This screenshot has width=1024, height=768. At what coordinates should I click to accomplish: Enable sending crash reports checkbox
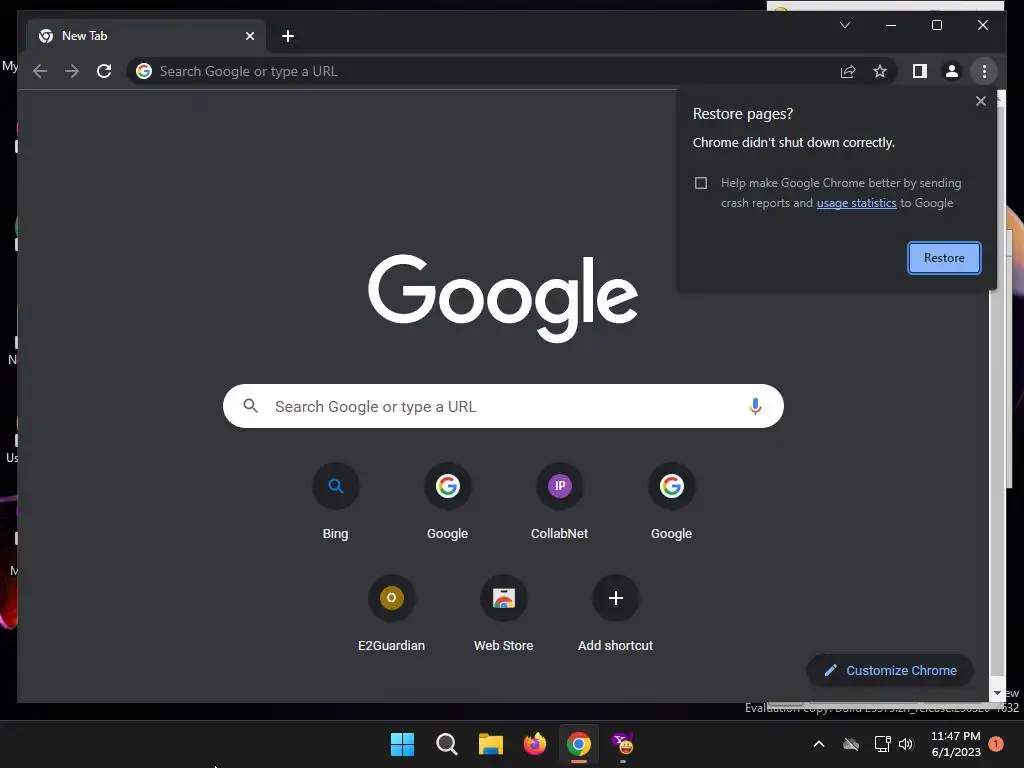pos(701,183)
